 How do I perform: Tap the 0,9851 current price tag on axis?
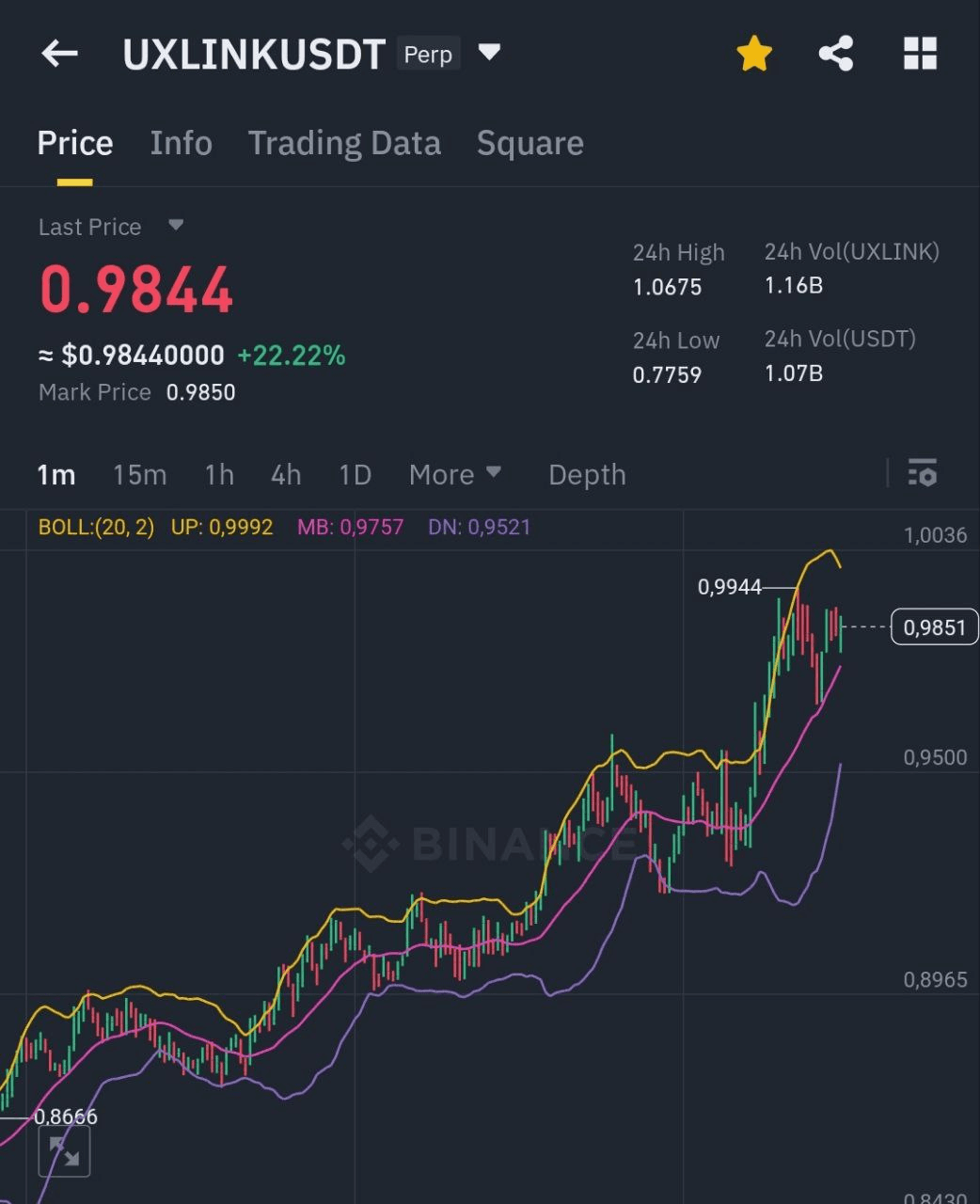point(935,627)
